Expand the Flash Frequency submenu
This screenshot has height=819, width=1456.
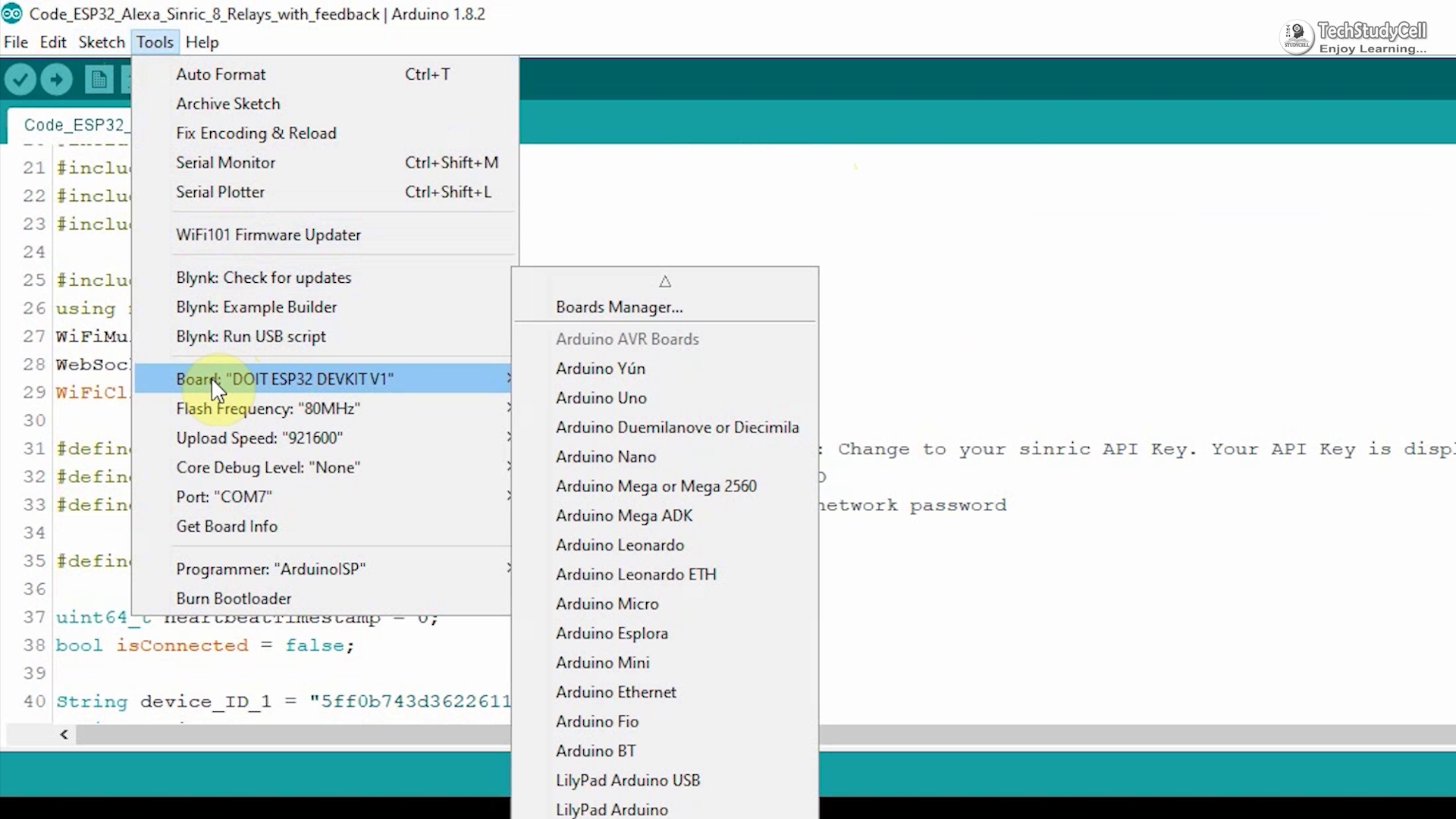(x=268, y=408)
